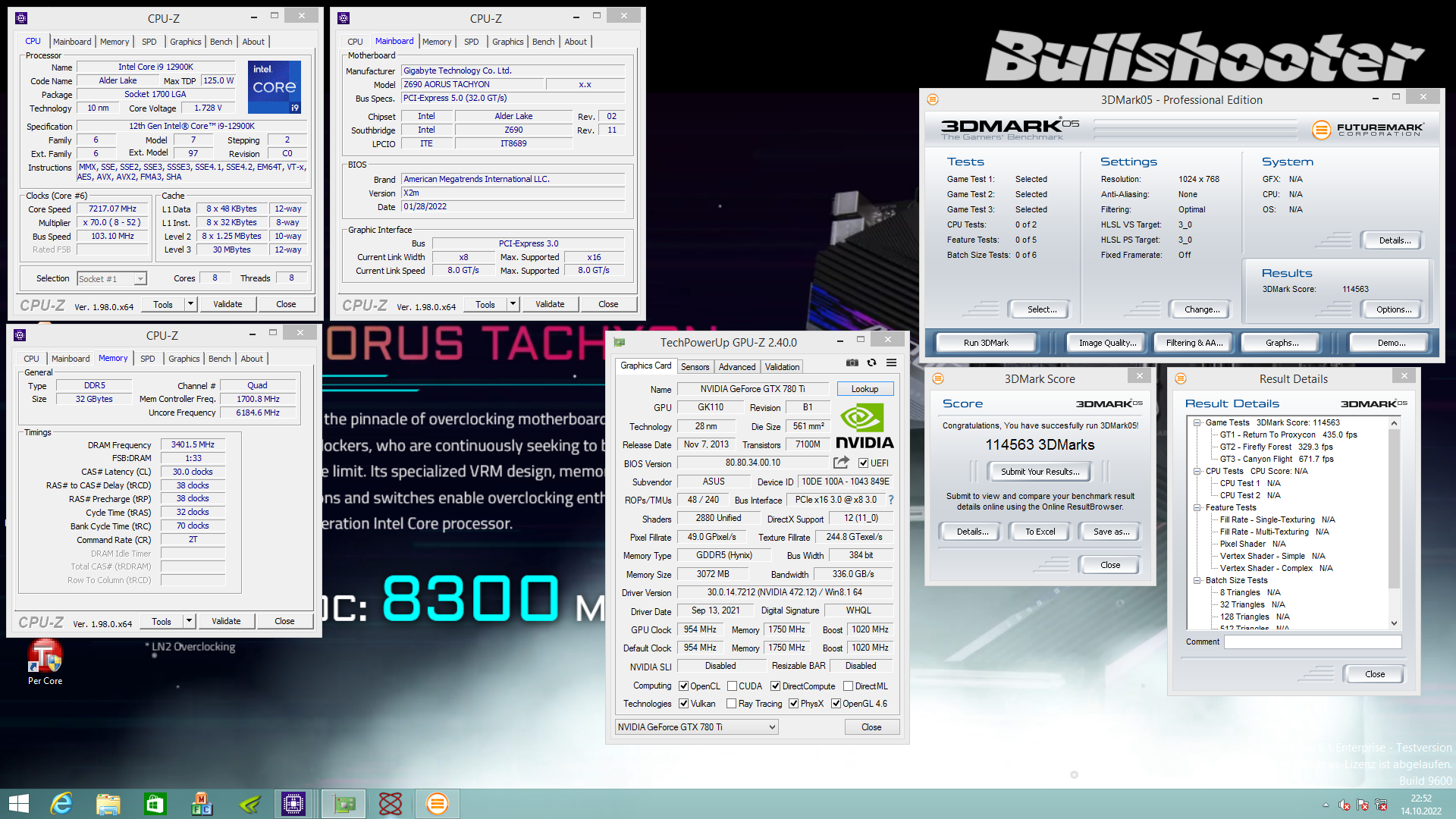Show hidden system tray icons arrow
Viewport: 1456px width, 819px height.
1326,805
